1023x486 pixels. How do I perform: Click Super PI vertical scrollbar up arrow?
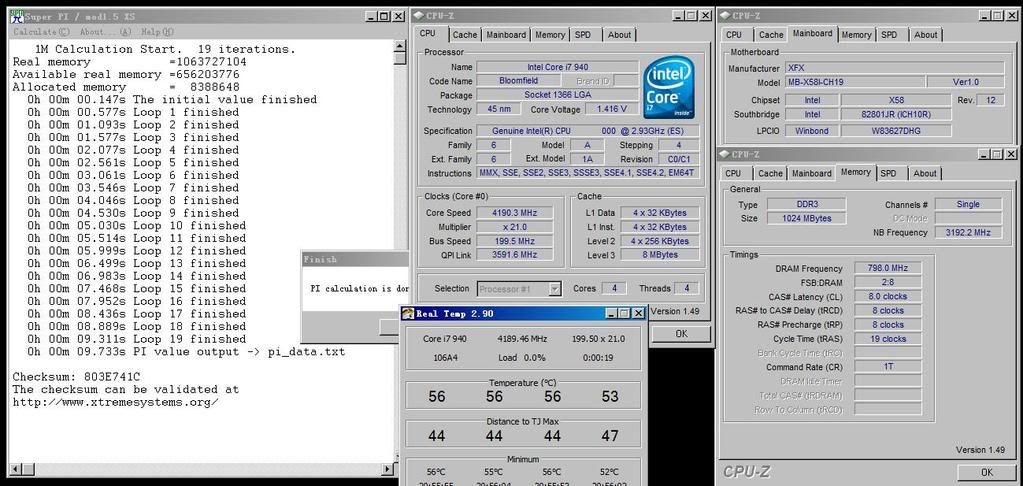[x=400, y=46]
